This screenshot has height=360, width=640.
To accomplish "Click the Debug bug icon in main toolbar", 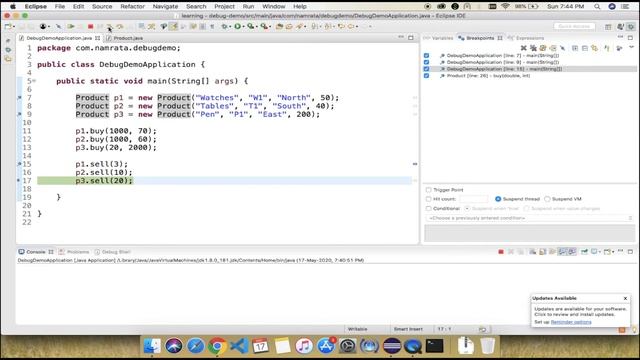I will pyautogui.click(x=224, y=27).
